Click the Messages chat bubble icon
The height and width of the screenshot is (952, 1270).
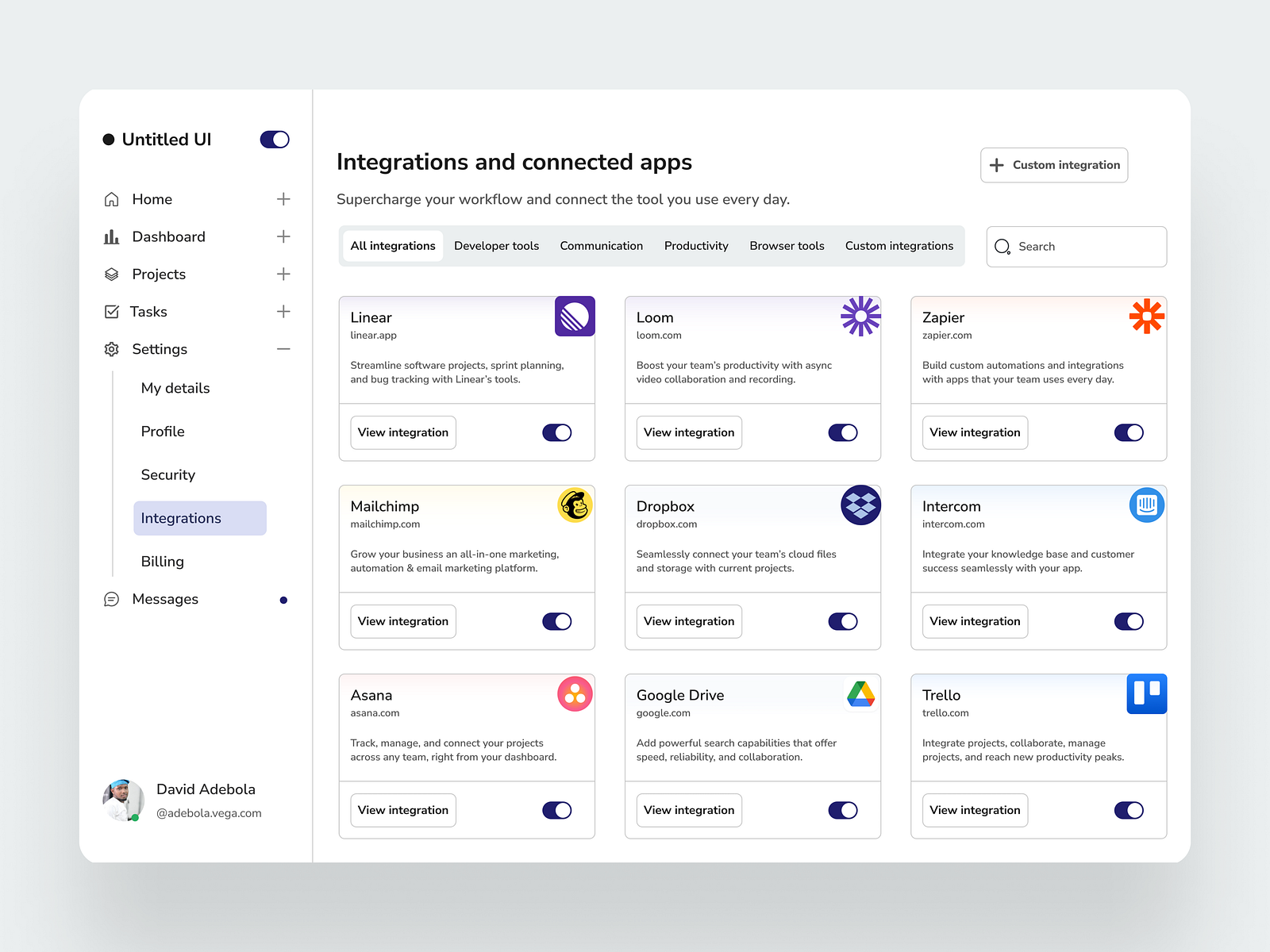112,599
